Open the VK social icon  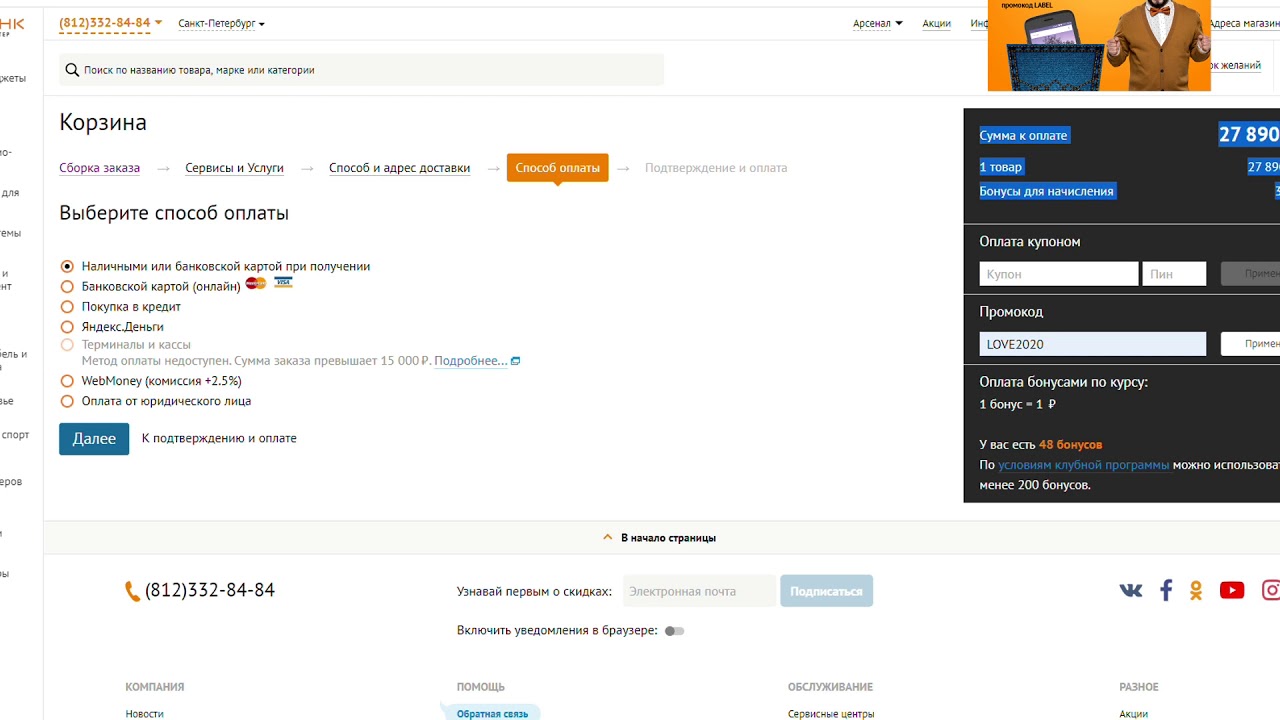click(x=1131, y=590)
